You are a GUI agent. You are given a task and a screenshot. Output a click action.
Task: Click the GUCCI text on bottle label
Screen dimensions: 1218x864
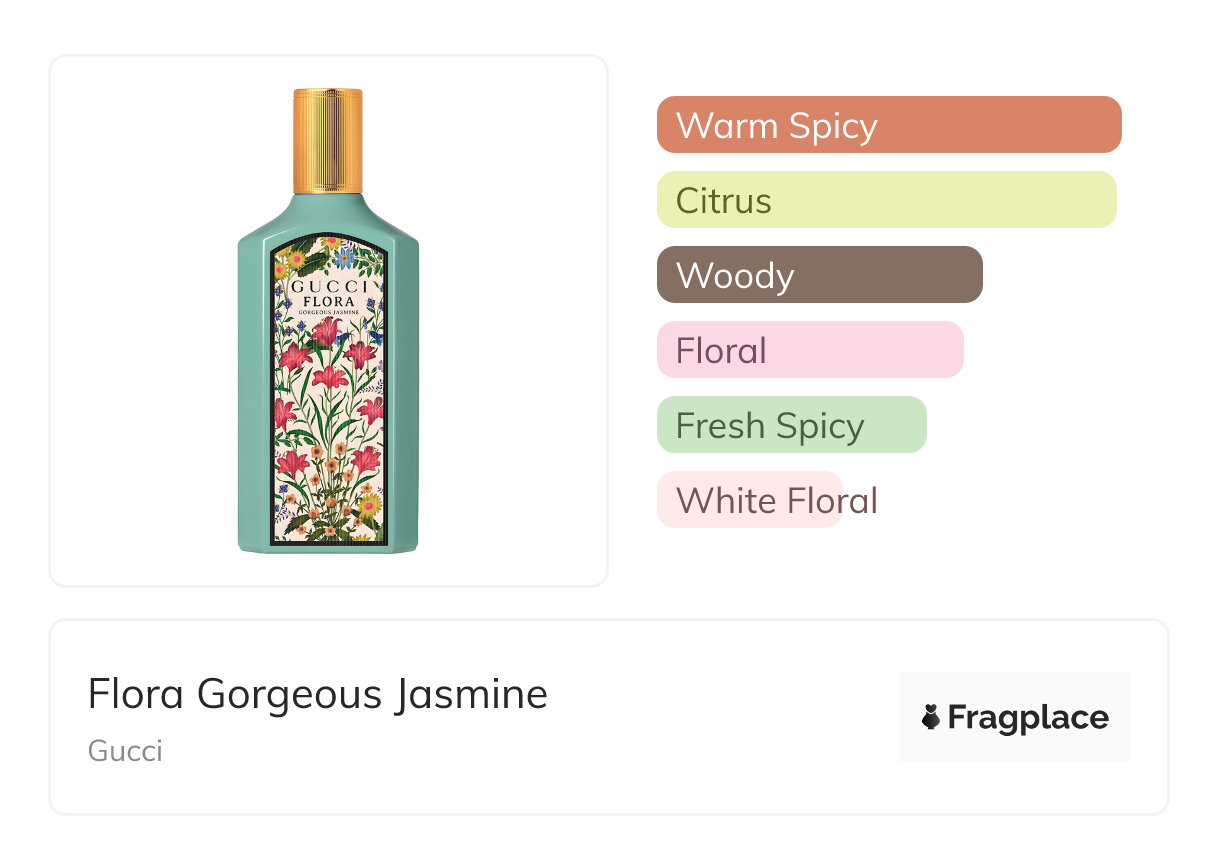[329, 286]
